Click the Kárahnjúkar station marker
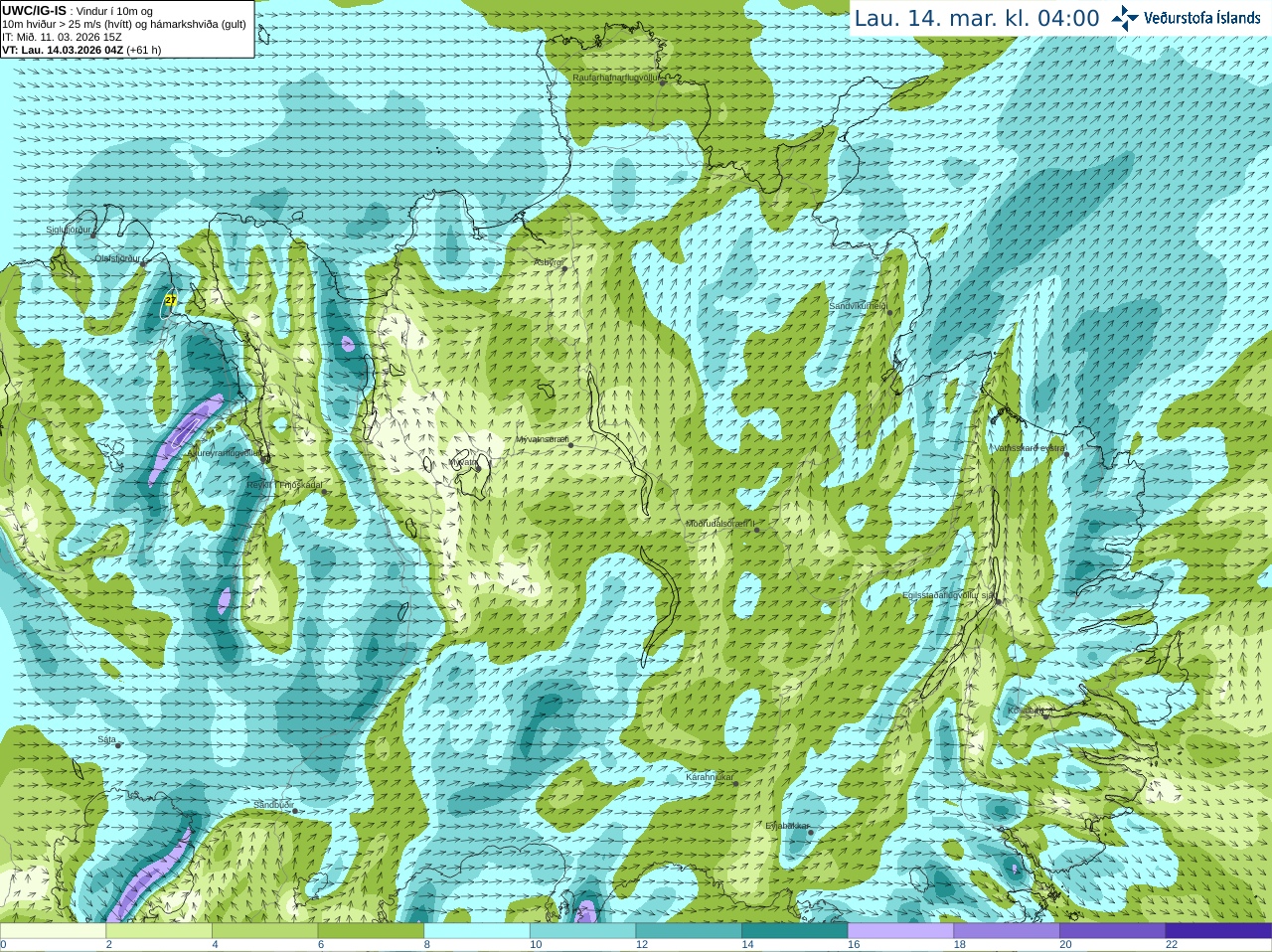The height and width of the screenshot is (952, 1272). click(736, 783)
